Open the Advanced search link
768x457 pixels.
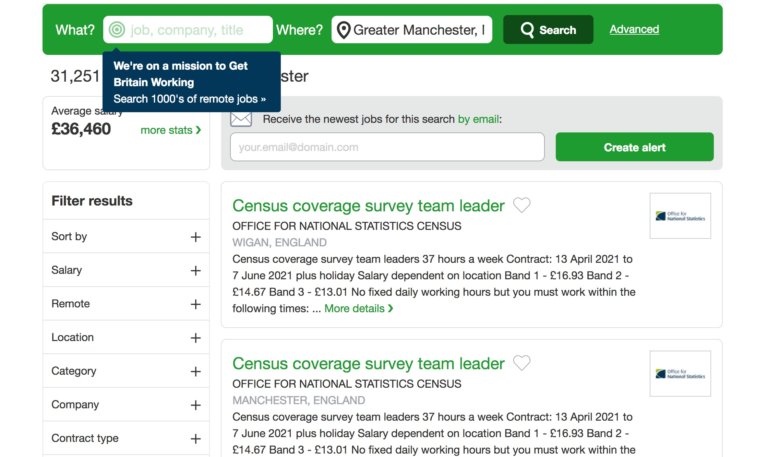point(634,29)
